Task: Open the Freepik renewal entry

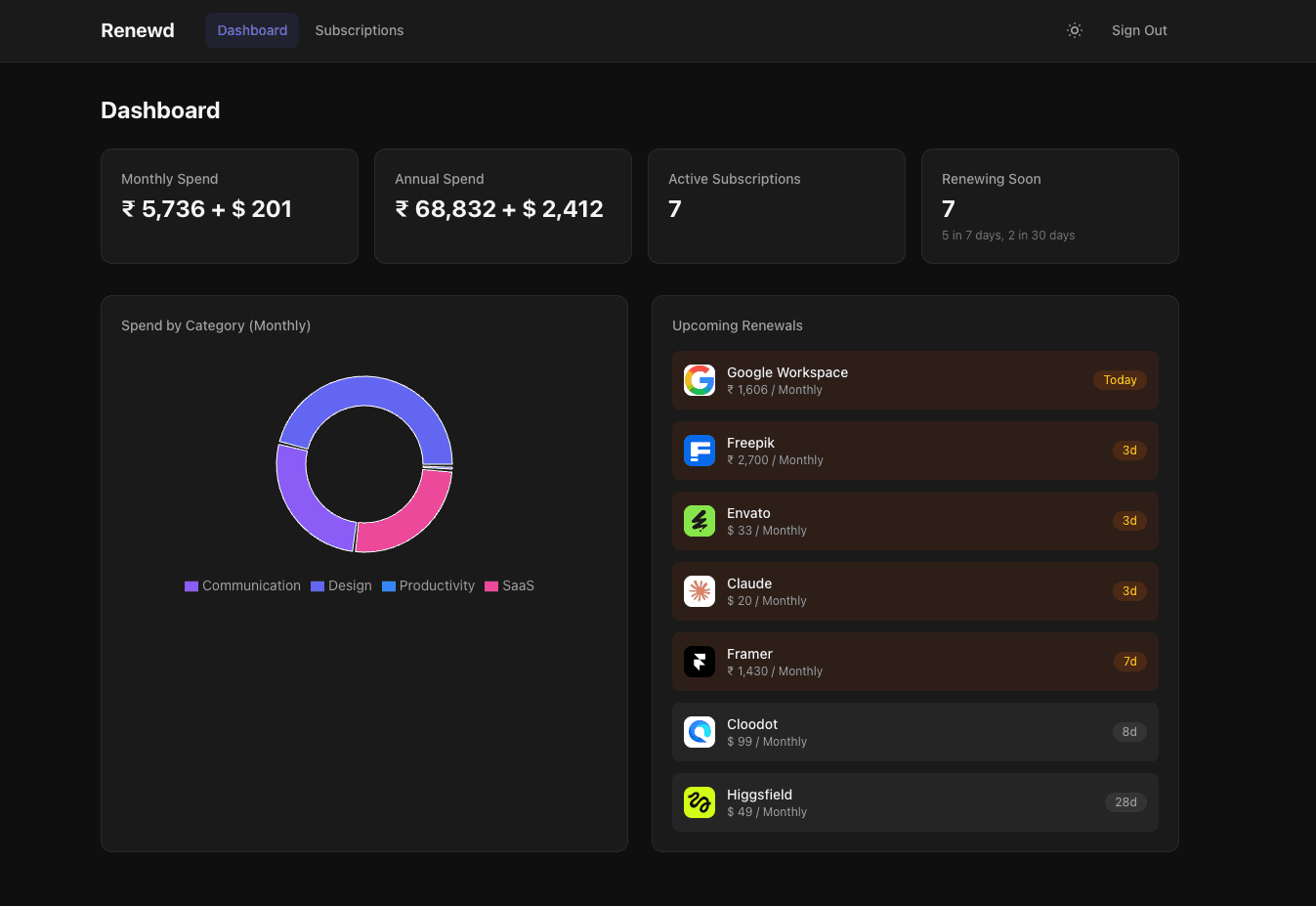Action: 914,451
